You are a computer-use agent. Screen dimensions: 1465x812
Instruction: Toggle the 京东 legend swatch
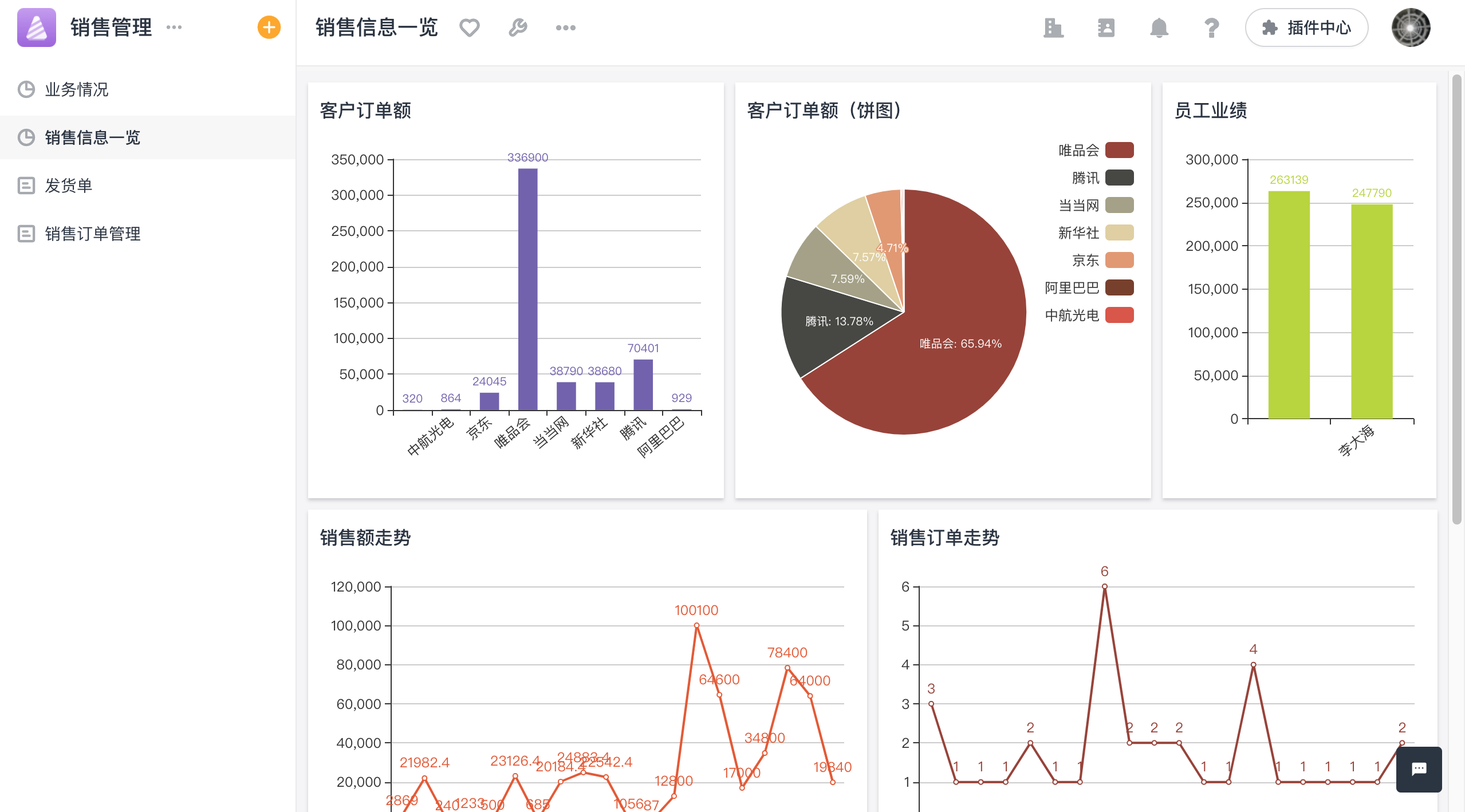click(1119, 260)
